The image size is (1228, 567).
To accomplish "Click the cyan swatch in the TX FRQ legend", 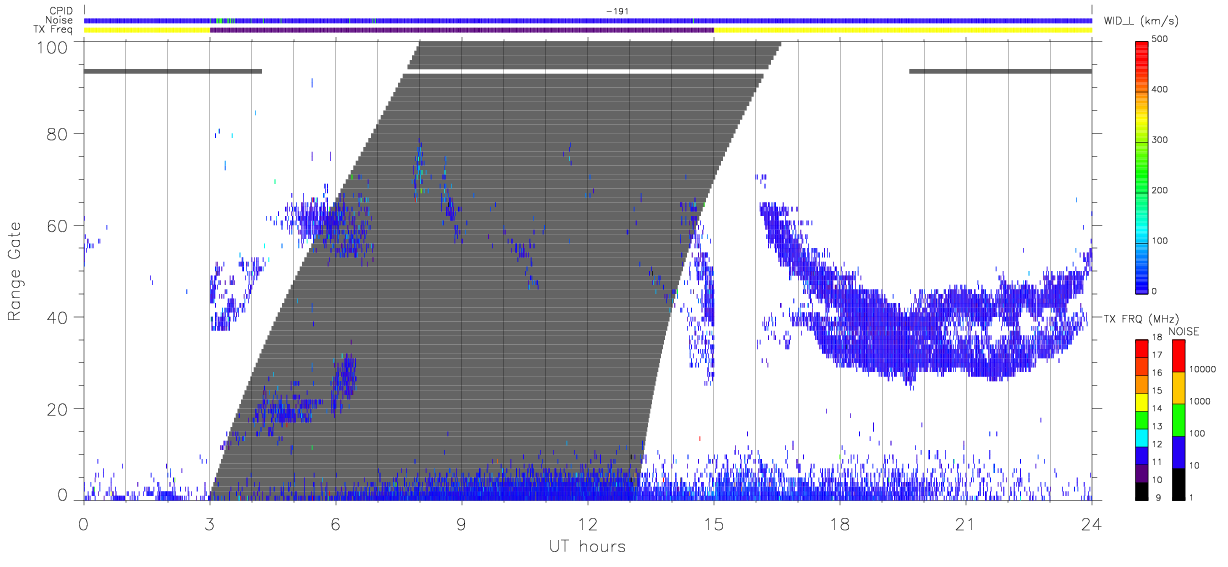I will point(1142,436).
